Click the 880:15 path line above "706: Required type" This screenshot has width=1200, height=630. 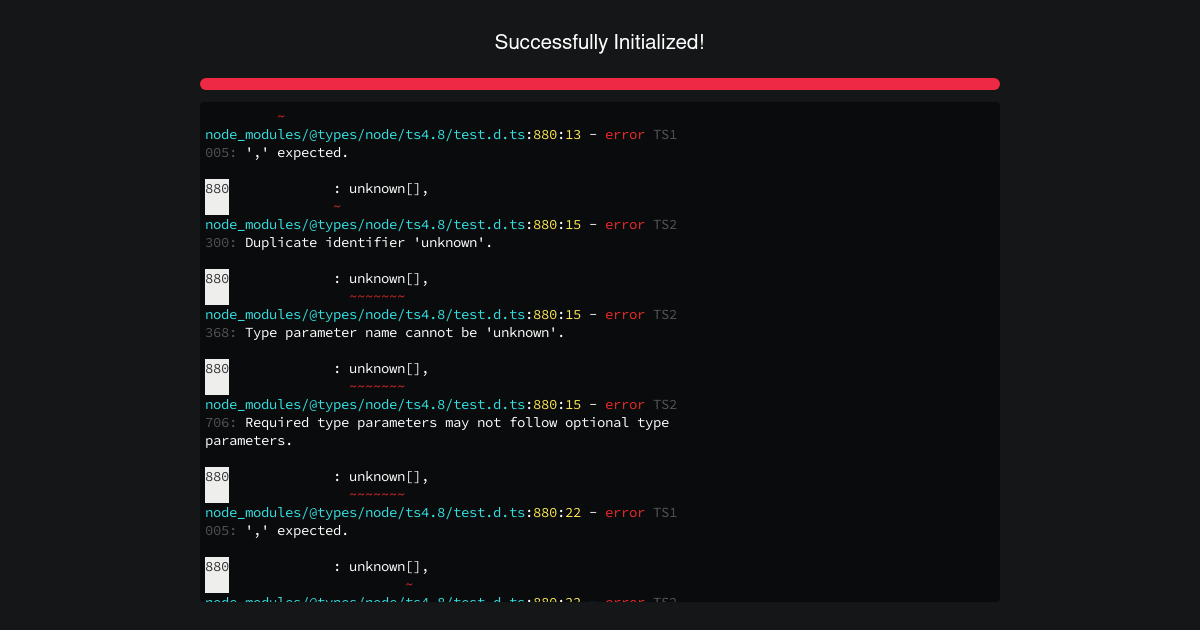tap(441, 404)
